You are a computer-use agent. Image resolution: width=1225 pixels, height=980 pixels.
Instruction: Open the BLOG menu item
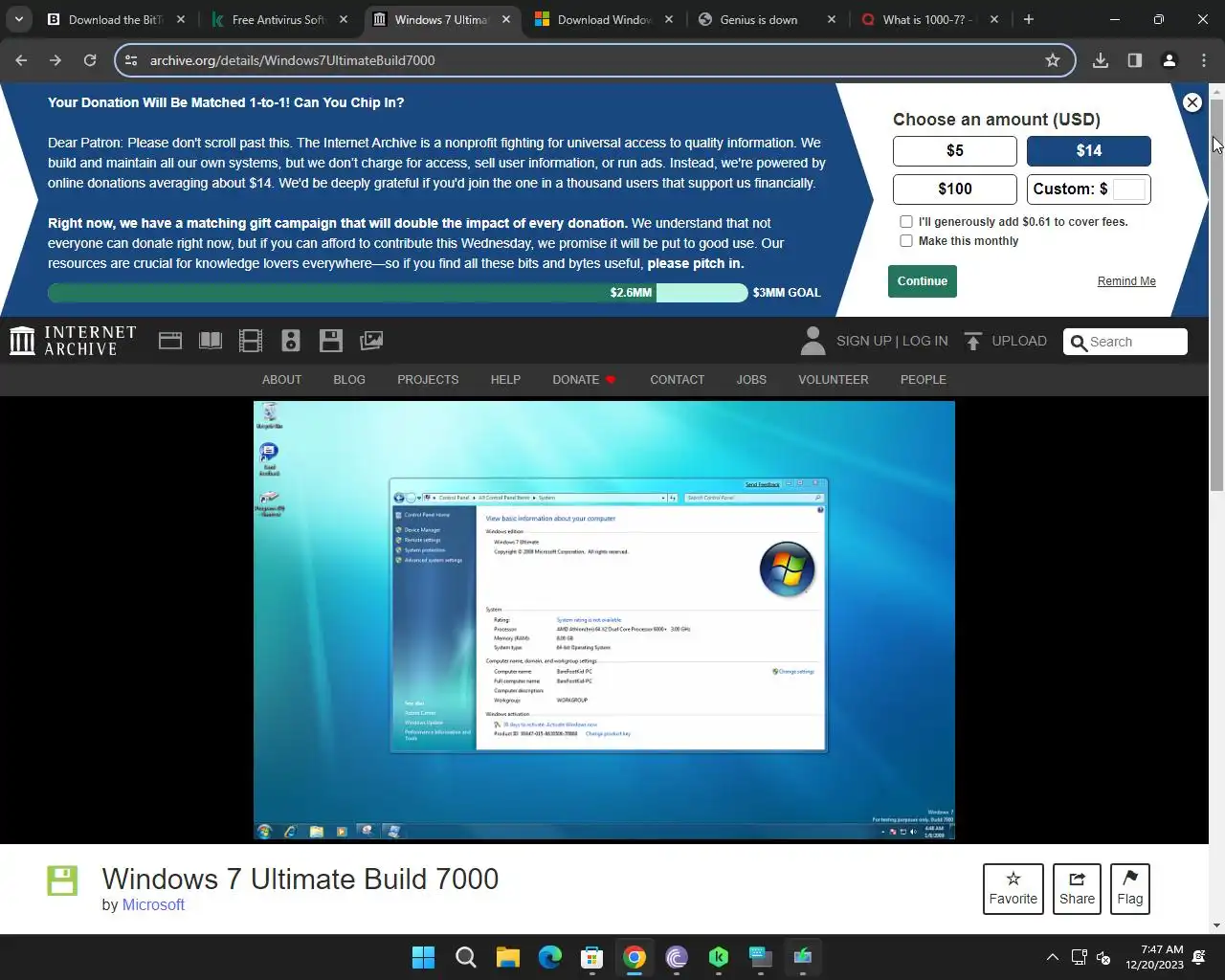[x=349, y=380]
